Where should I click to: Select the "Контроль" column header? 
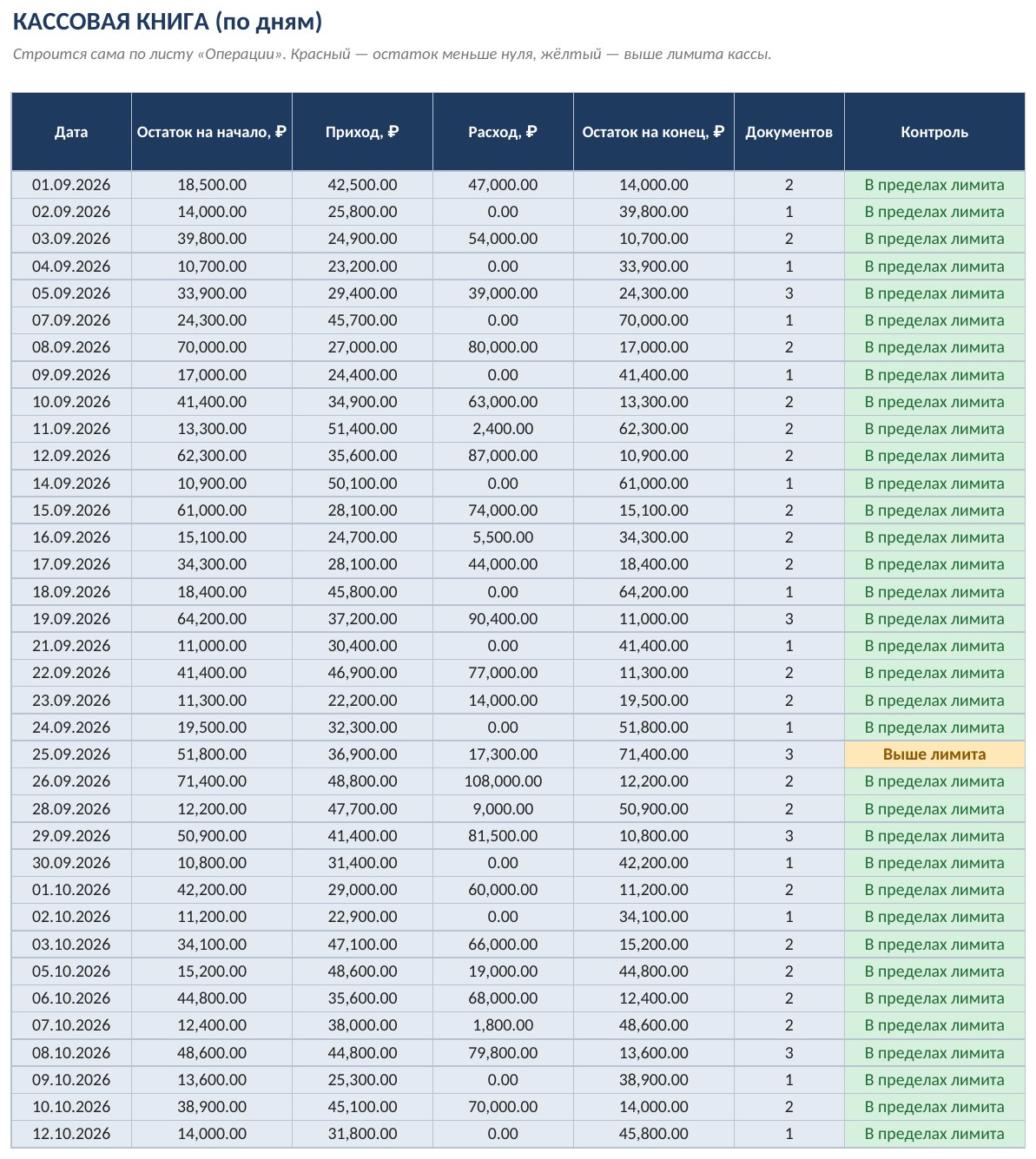pyautogui.click(x=934, y=132)
